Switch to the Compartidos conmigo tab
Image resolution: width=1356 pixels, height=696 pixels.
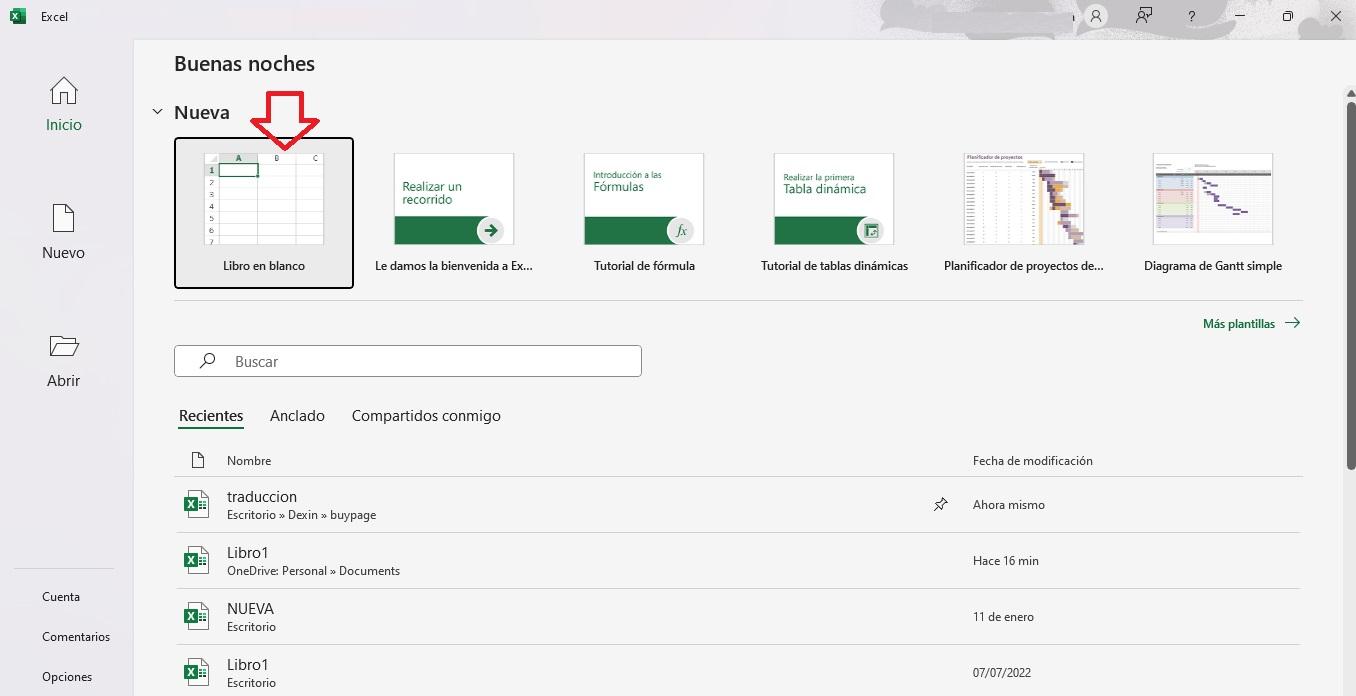tap(426, 416)
